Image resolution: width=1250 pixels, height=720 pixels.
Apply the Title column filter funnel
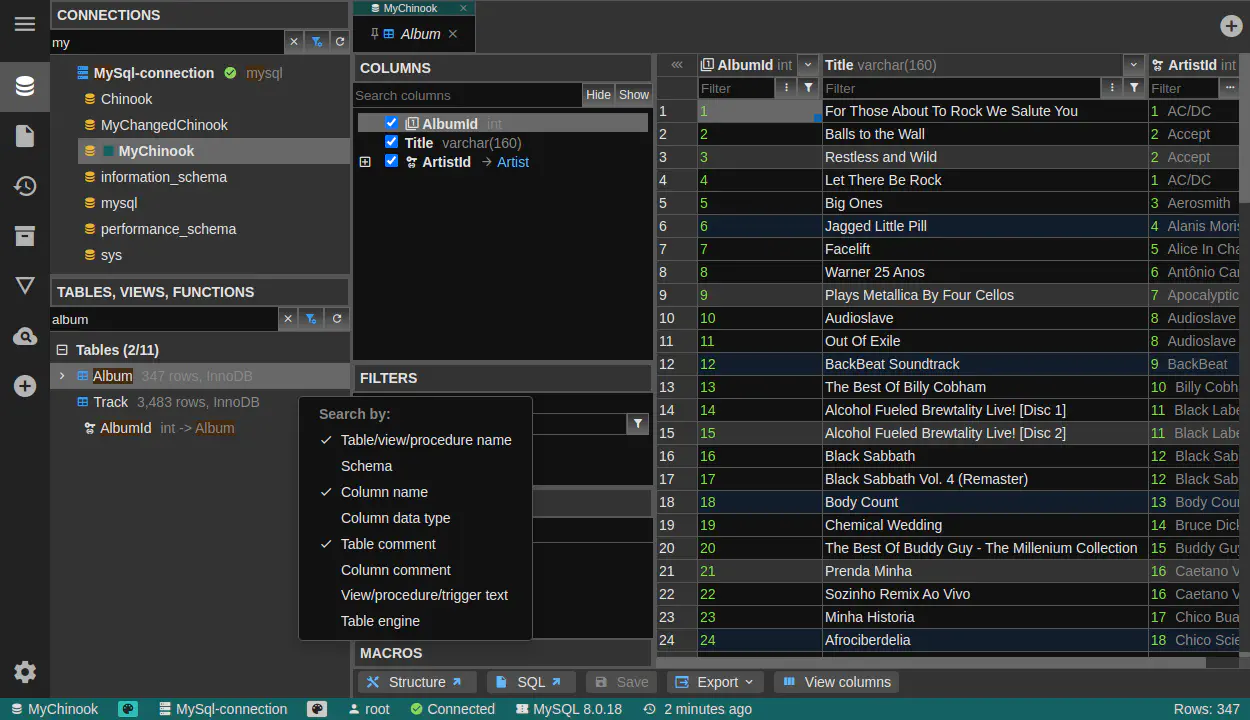click(1134, 88)
